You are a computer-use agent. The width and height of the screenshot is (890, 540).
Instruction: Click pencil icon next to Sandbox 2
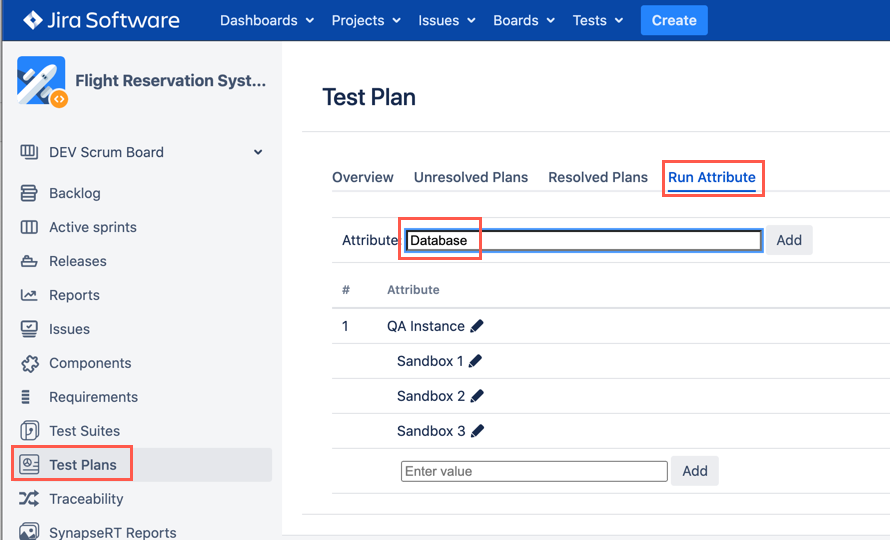(477, 396)
